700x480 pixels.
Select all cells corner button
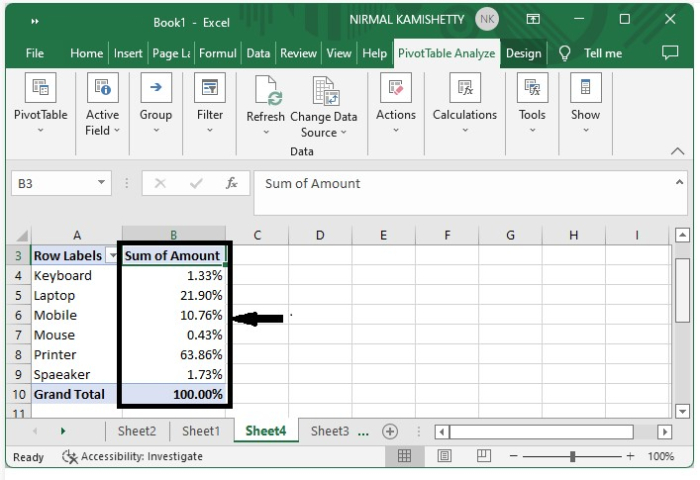[x=21, y=235]
